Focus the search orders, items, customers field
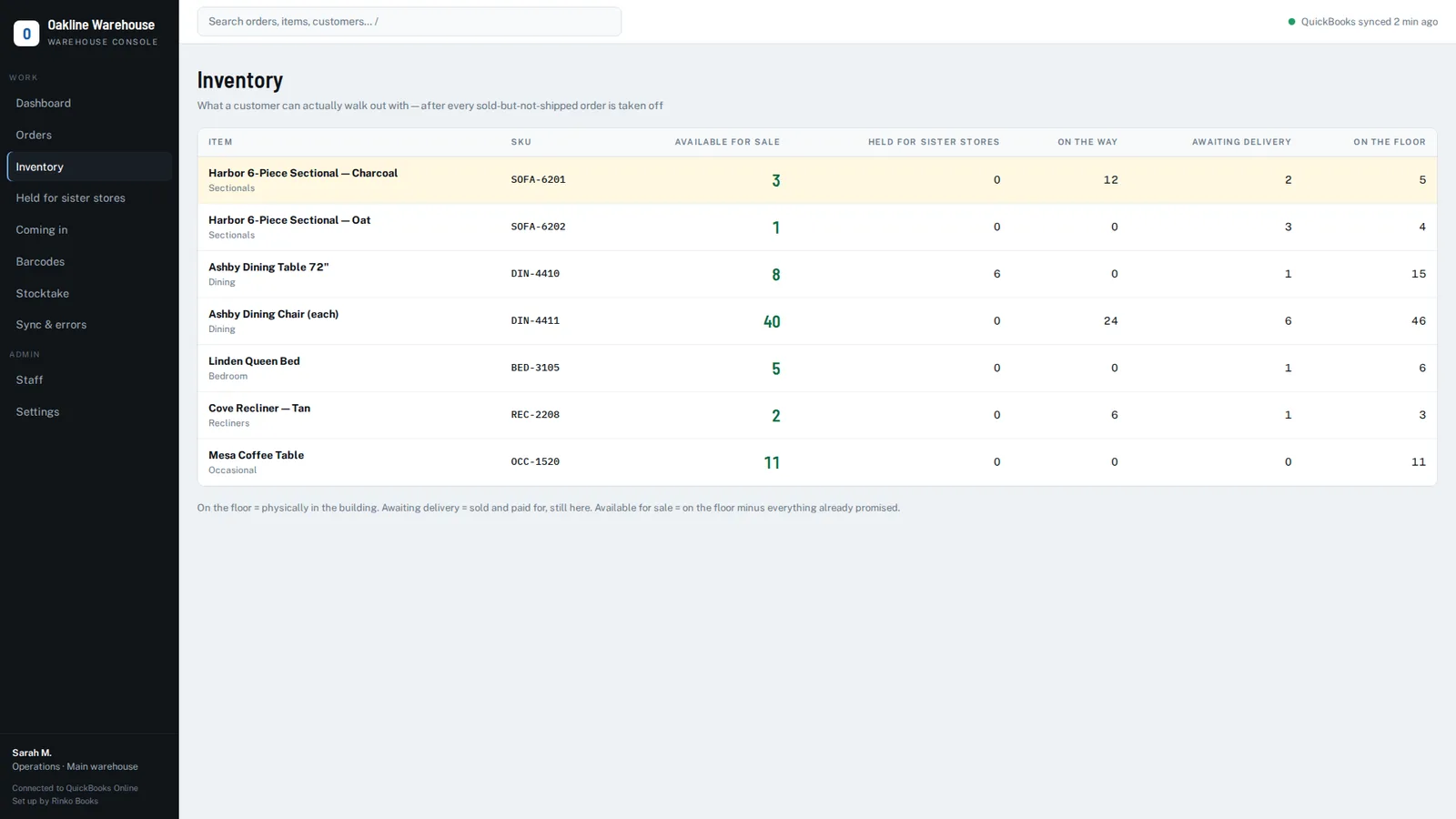Image resolution: width=1456 pixels, height=819 pixels. (x=409, y=22)
